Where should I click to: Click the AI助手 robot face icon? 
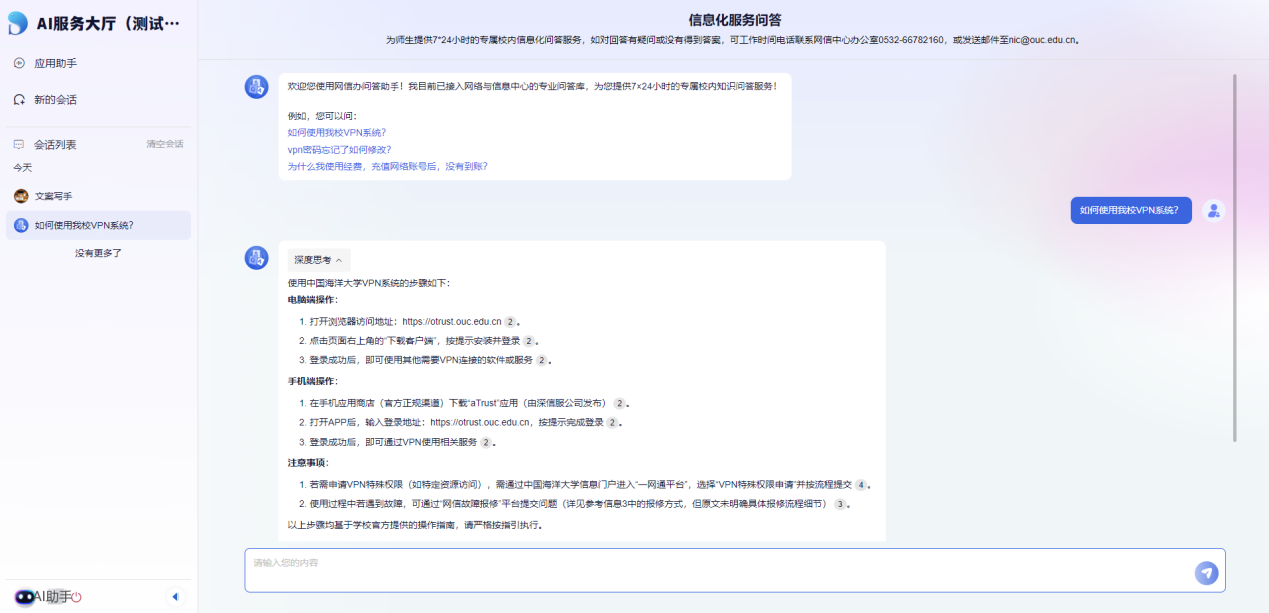coord(24,597)
